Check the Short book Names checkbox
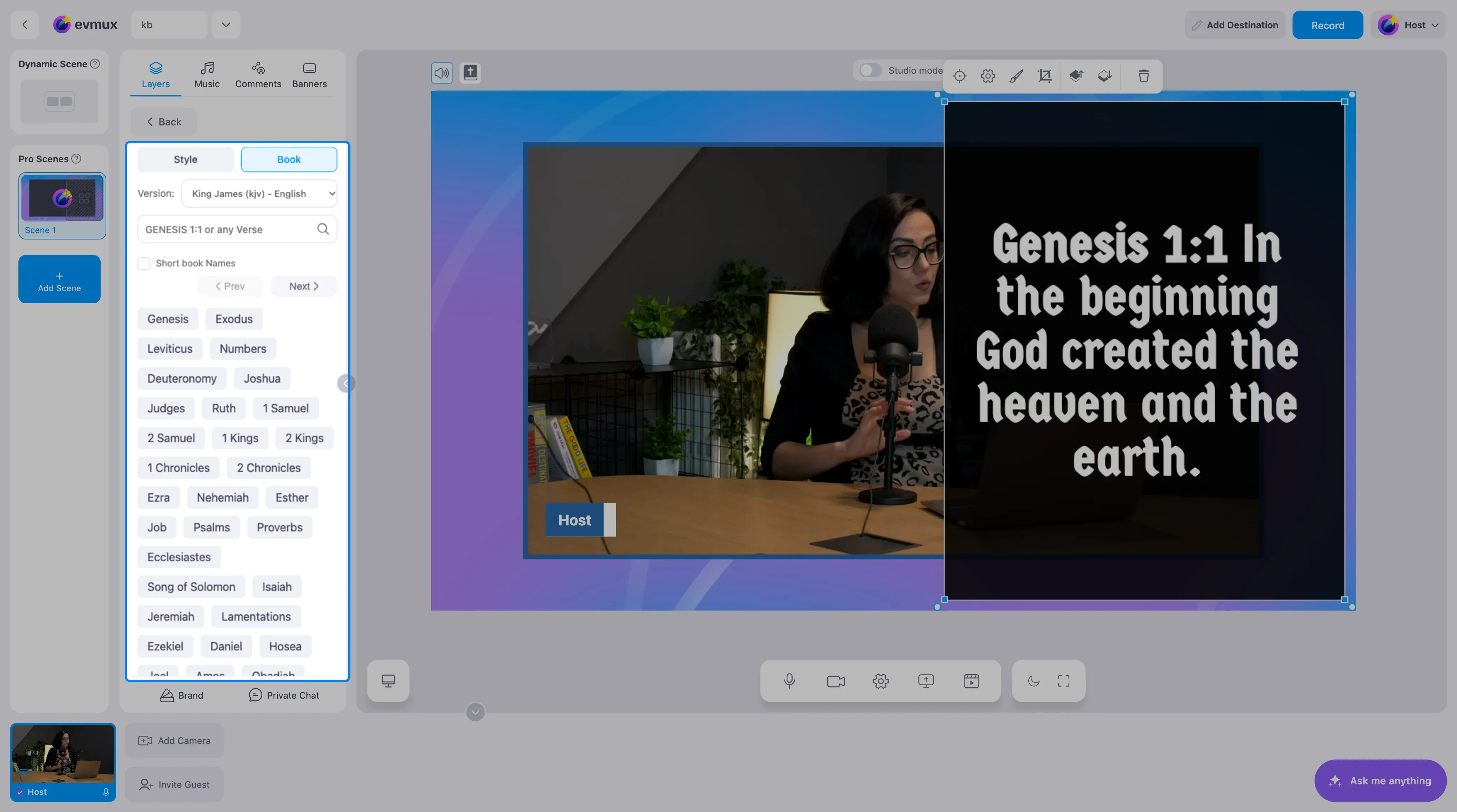Image resolution: width=1457 pixels, height=812 pixels. tap(144, 264)
